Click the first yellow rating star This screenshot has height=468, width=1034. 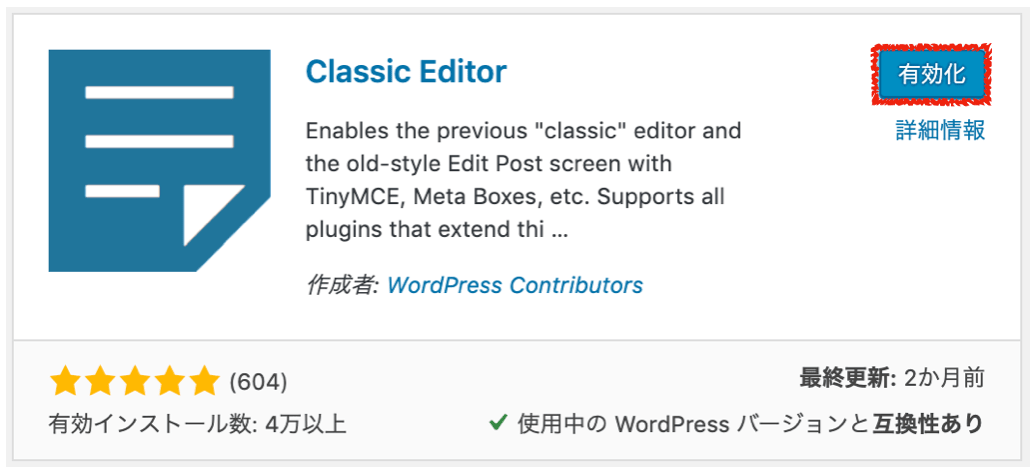[65, 381]
